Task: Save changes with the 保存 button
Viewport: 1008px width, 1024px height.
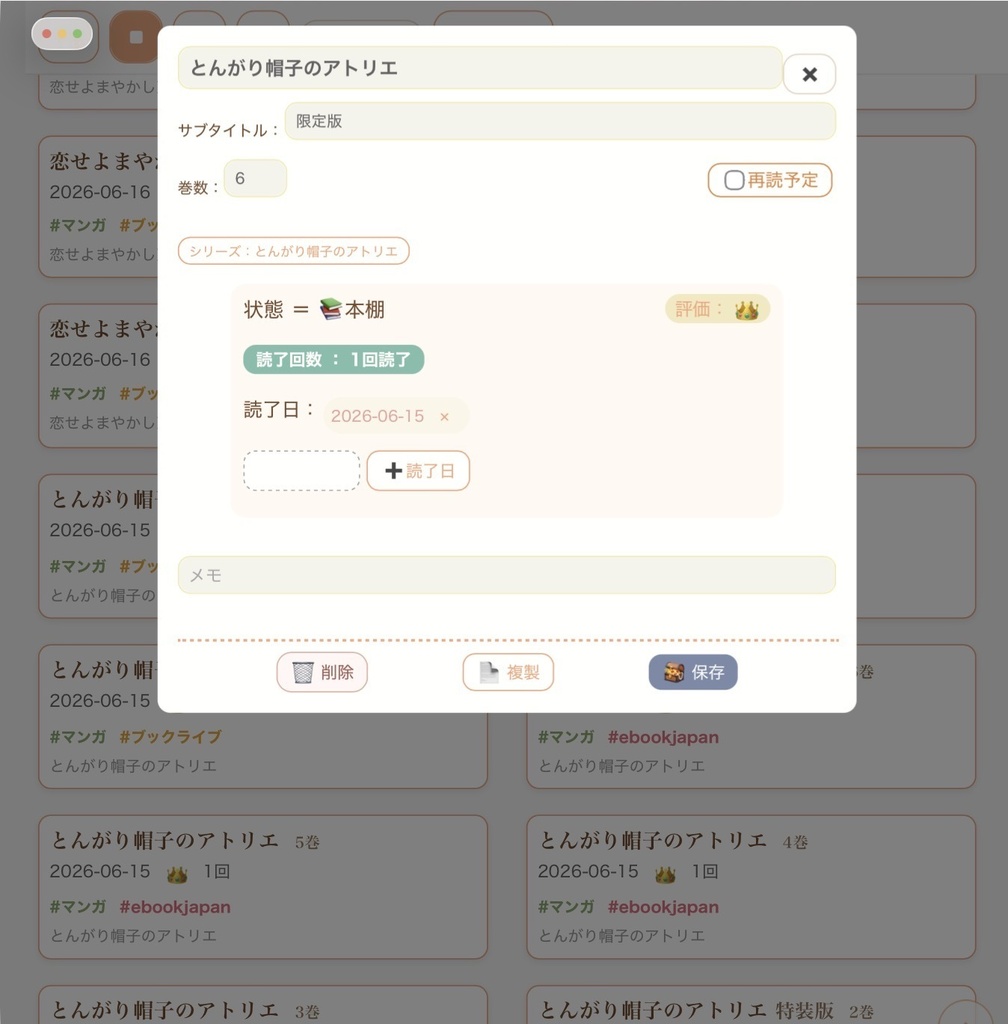Action: tap(693, 672)
